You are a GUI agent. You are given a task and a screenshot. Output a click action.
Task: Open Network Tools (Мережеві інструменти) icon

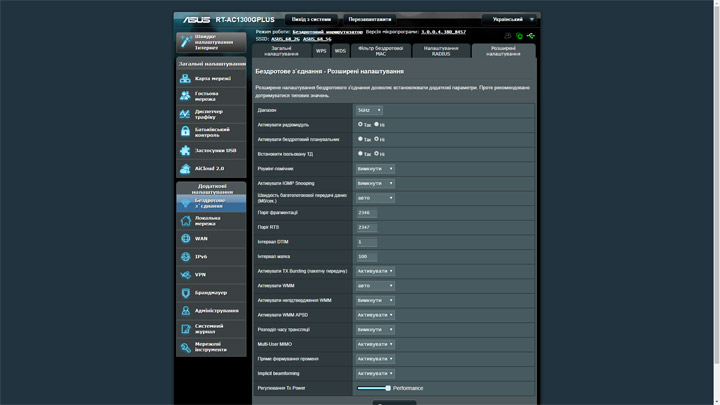[x=185, y=347]
